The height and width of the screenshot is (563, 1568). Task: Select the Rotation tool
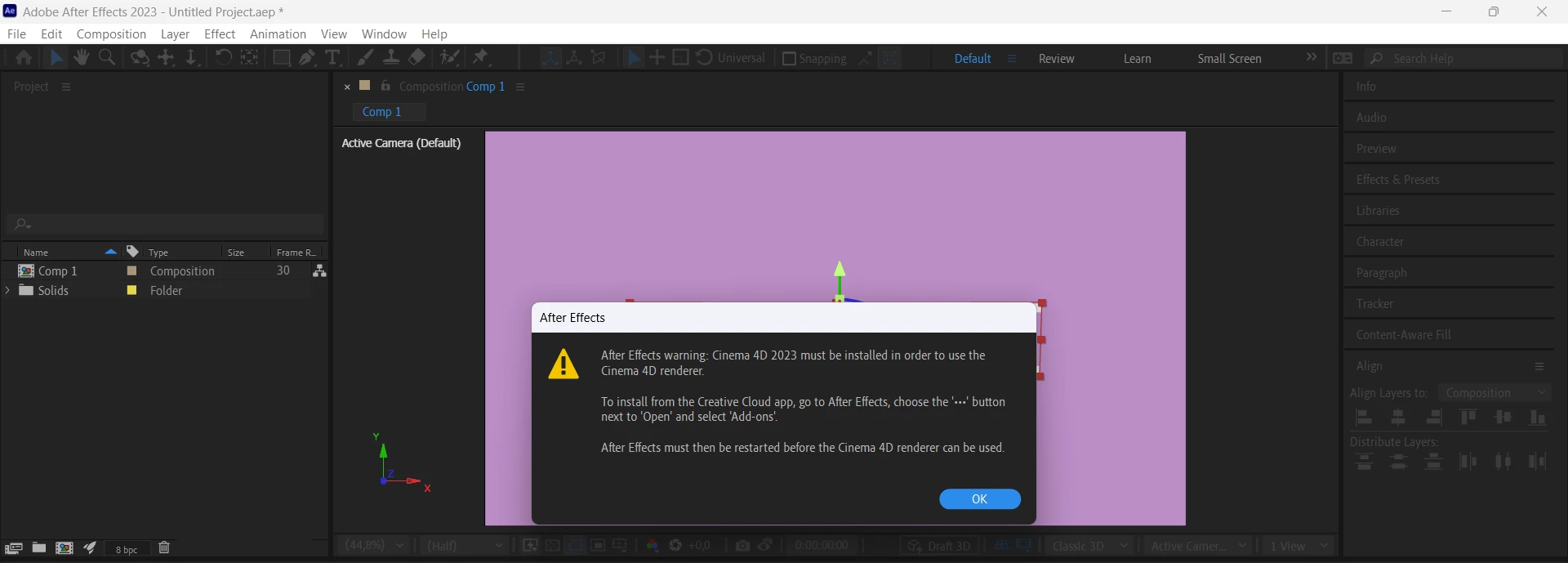pos(223,58)
